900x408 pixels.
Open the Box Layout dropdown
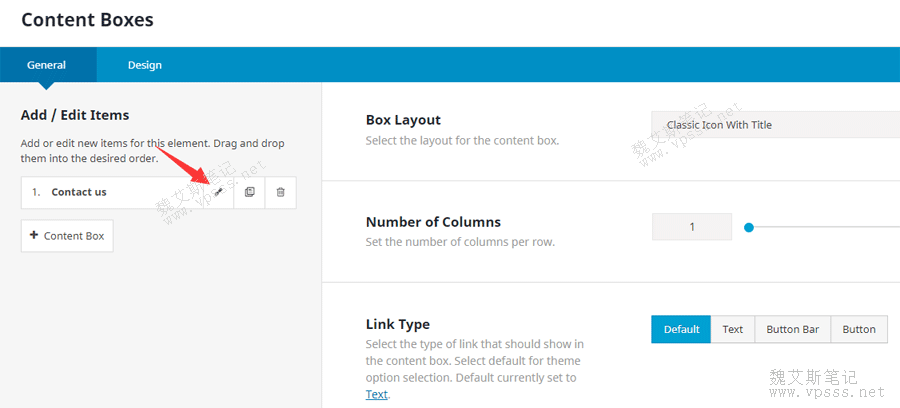775,125
